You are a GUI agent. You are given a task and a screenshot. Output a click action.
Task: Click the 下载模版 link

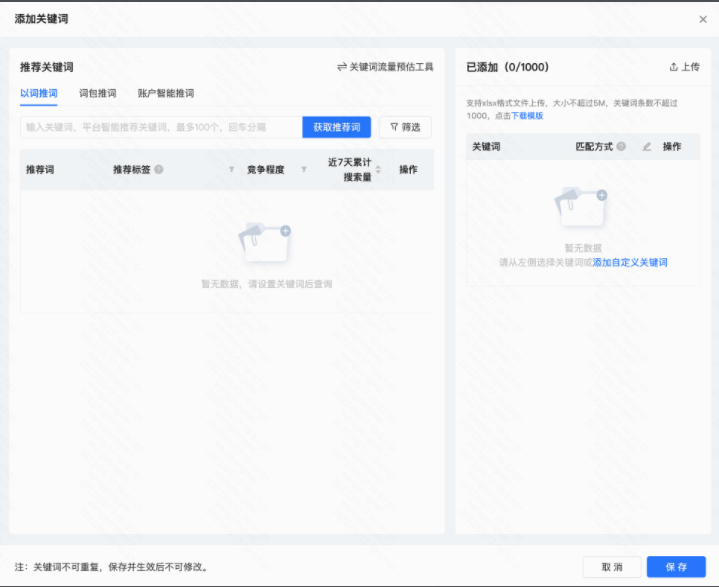pos(527,116)
